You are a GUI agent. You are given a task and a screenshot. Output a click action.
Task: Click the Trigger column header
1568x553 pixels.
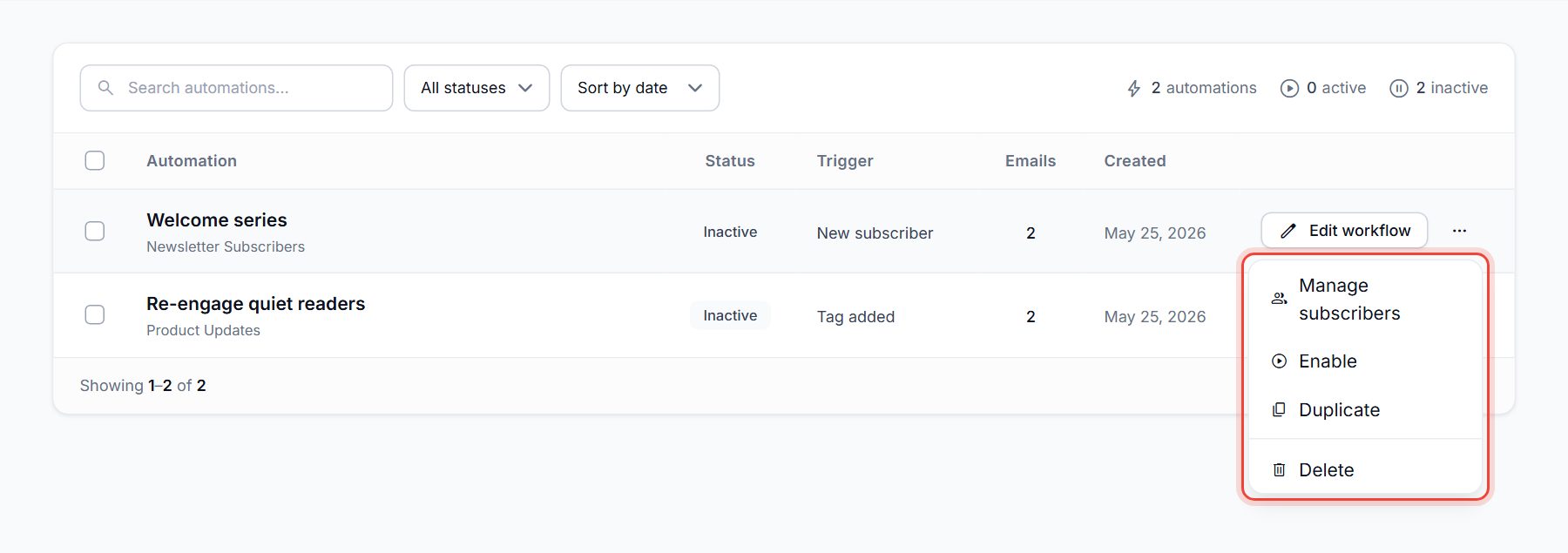(845, 161)
